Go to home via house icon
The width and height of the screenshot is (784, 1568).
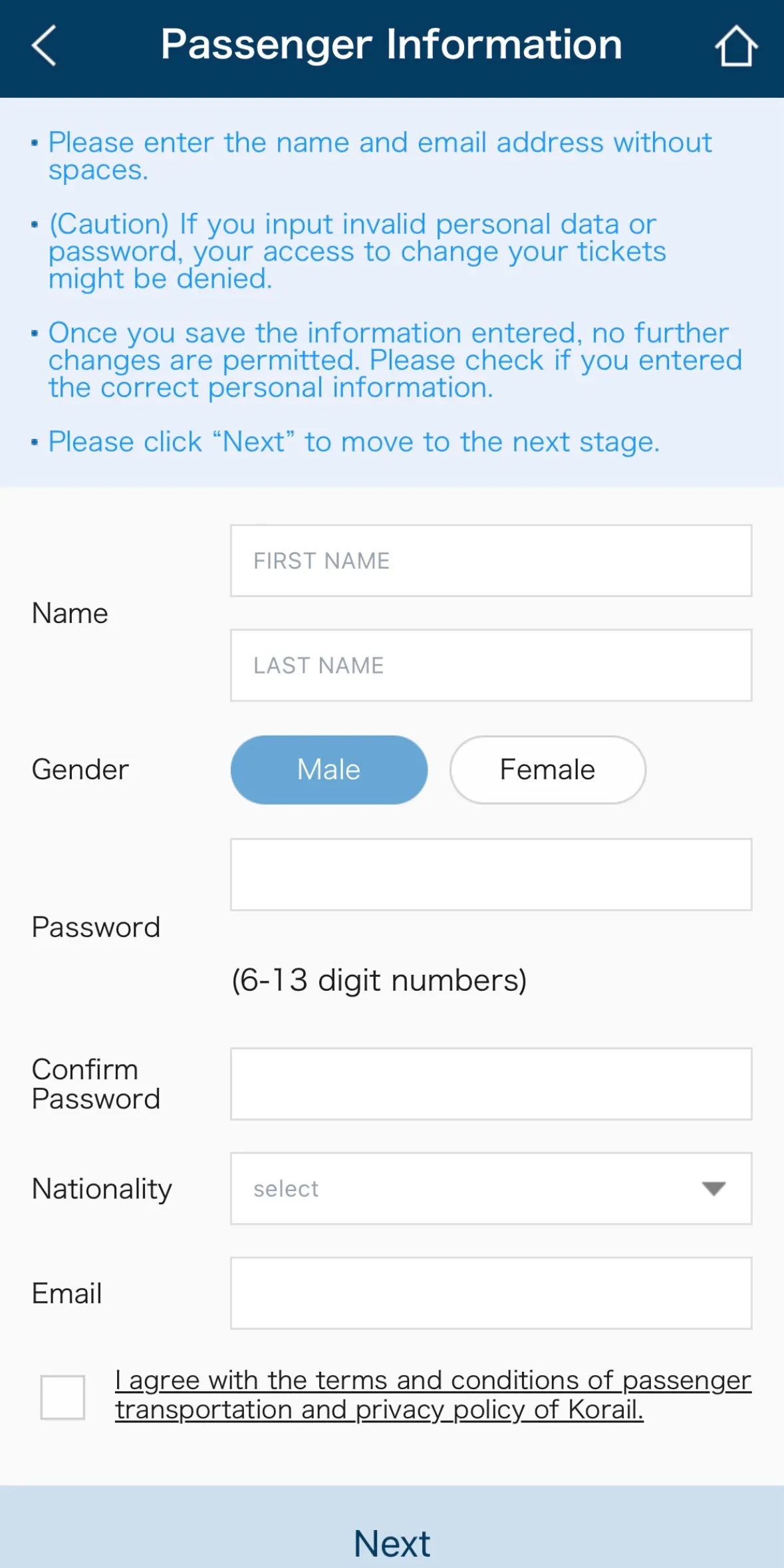pos(735,46)
